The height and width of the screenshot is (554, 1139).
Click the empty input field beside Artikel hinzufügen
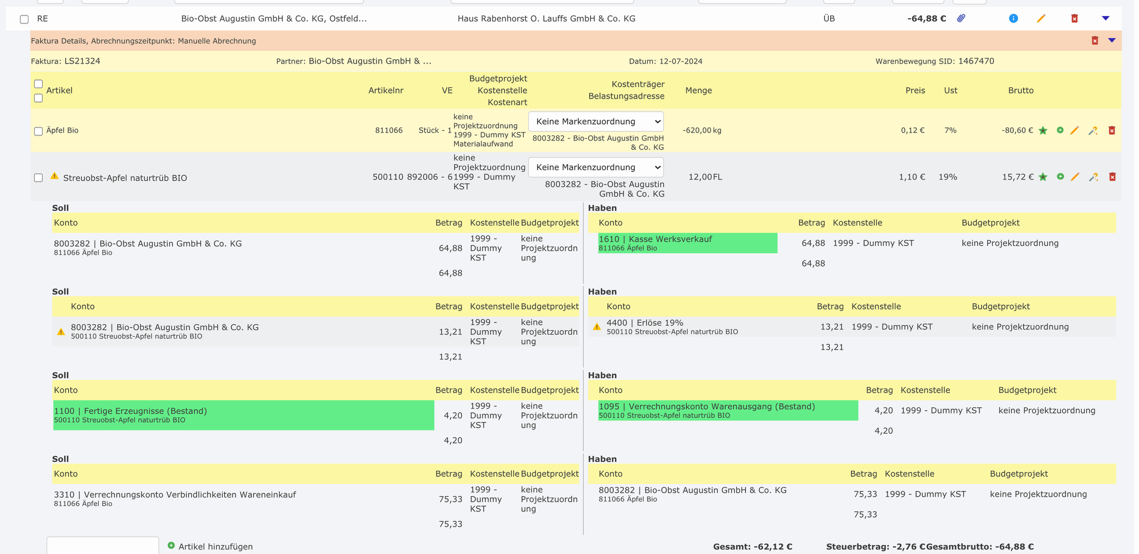(x=102, y=546)
